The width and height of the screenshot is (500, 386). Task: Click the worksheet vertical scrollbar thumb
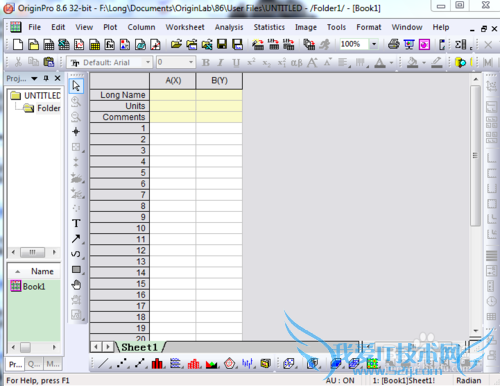point(475,156)
